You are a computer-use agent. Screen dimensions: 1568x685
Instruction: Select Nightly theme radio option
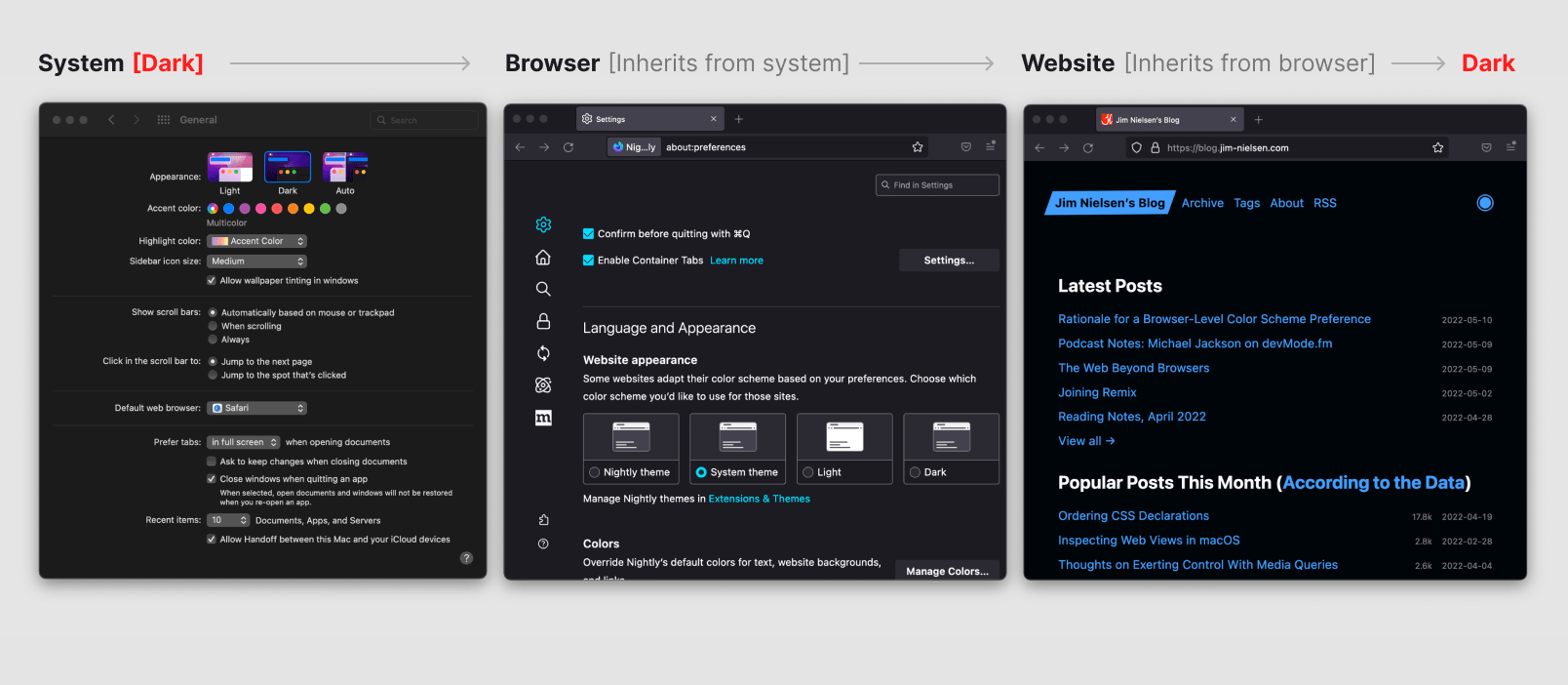point(594,472)
